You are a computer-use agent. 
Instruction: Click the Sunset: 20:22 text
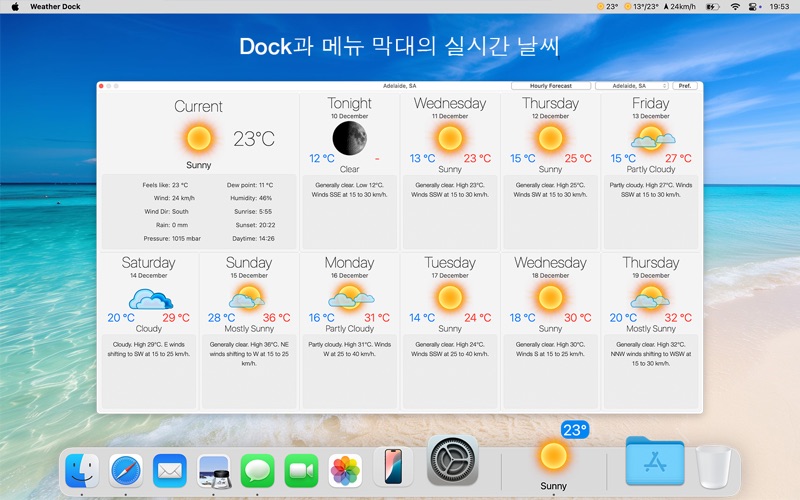[255, 225]
